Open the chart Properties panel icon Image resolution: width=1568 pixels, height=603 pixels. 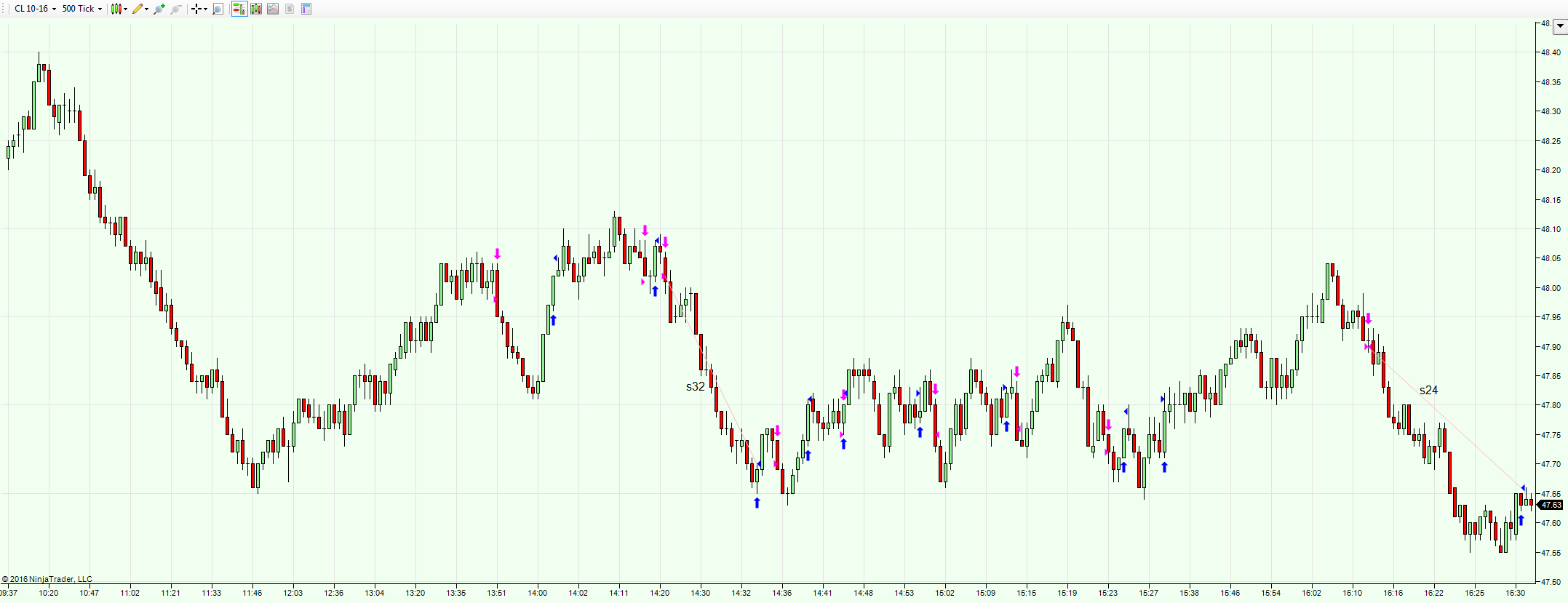tap(306, 9)
